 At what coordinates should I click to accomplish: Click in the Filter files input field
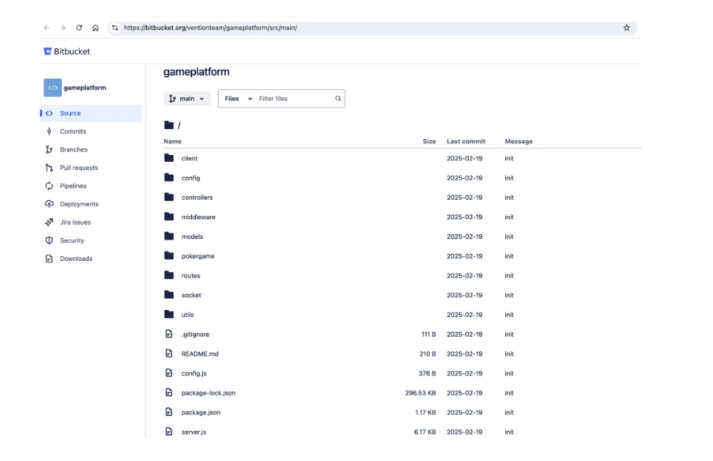click(294, 99)
